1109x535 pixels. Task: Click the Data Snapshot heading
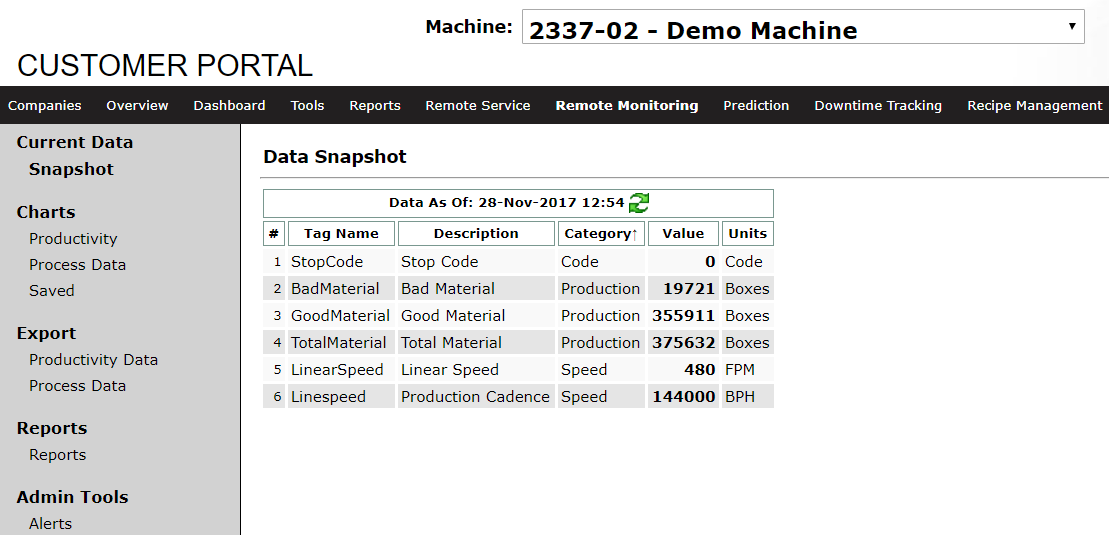(335, 157)
